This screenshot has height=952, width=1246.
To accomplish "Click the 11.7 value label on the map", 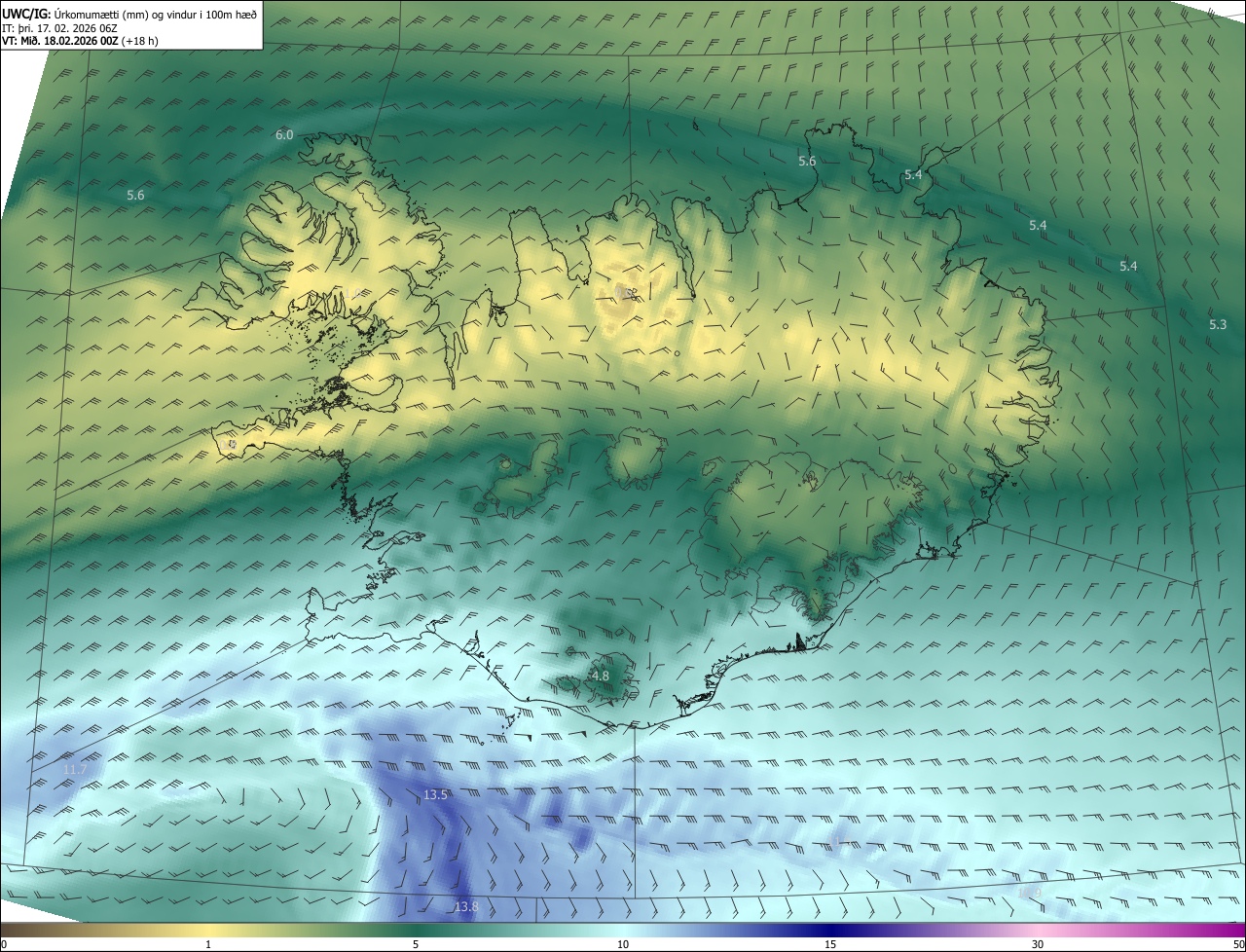I will coord(75,770).
